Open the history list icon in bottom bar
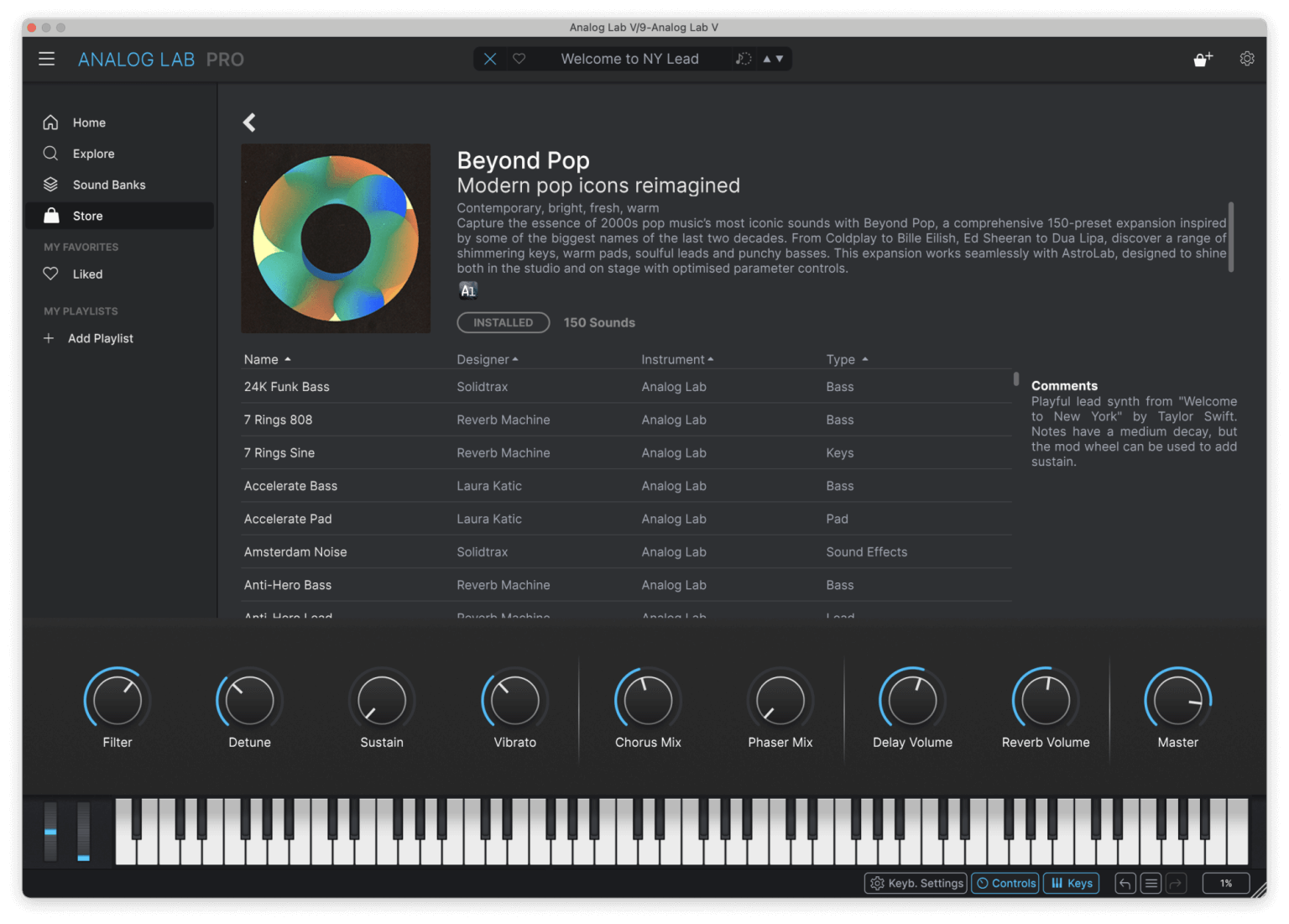This screenshot has width=1289, height=924. 1151,883
